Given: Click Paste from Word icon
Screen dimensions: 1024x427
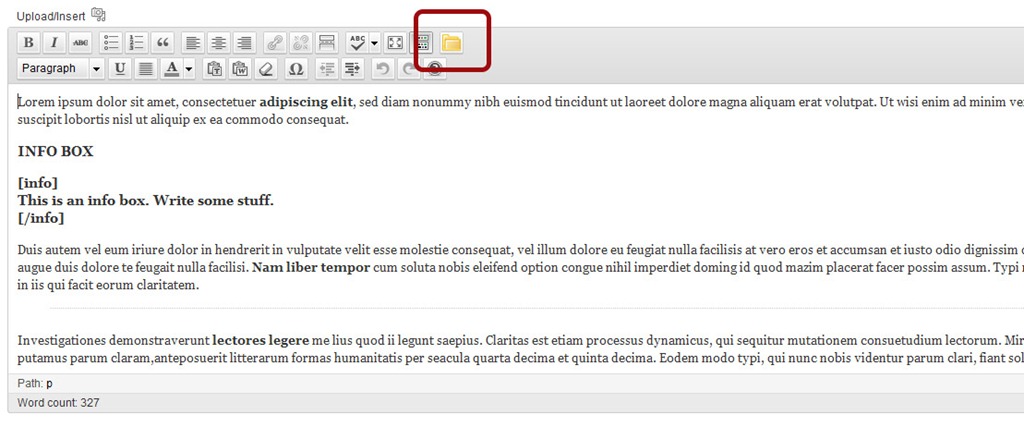Looking at the screenshot, I should tap(240, 69).
